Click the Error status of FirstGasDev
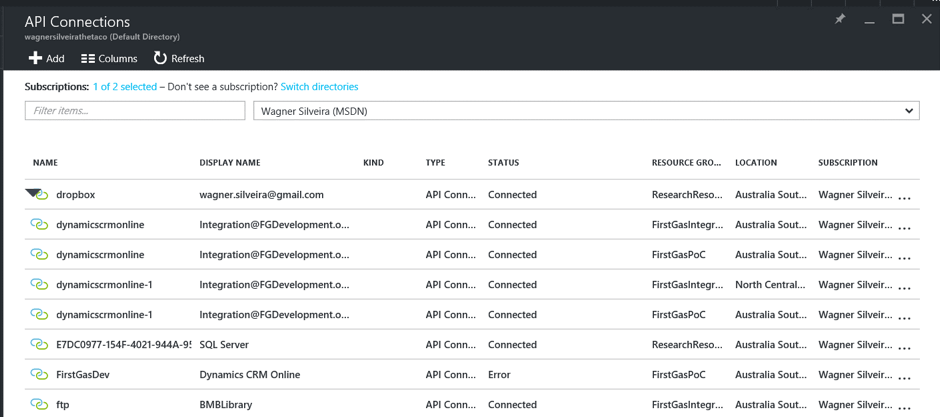 pos(499,374)
